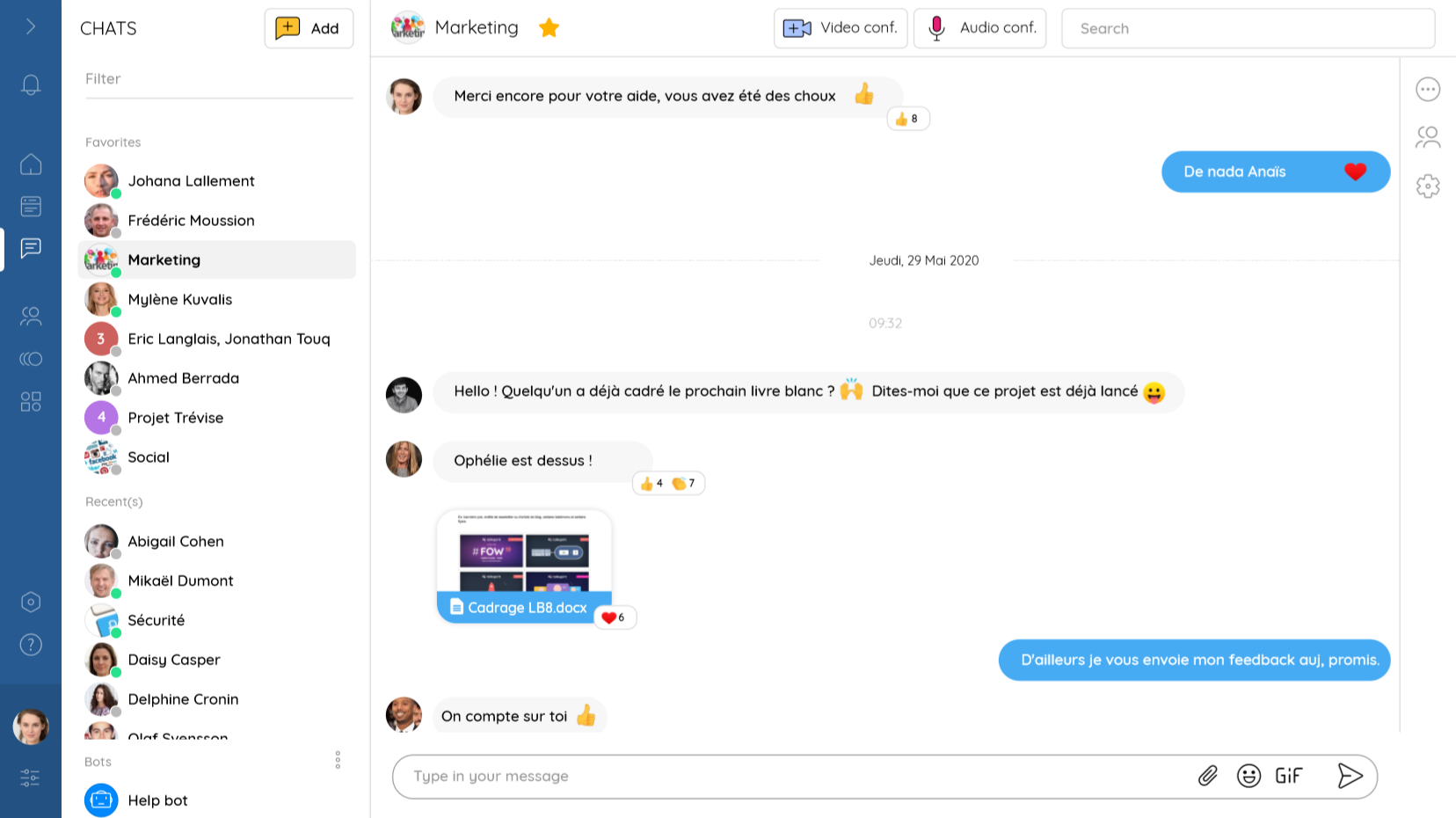
Task: Switch to the Chats tab in the sidebar
Action: pos(32,249)
